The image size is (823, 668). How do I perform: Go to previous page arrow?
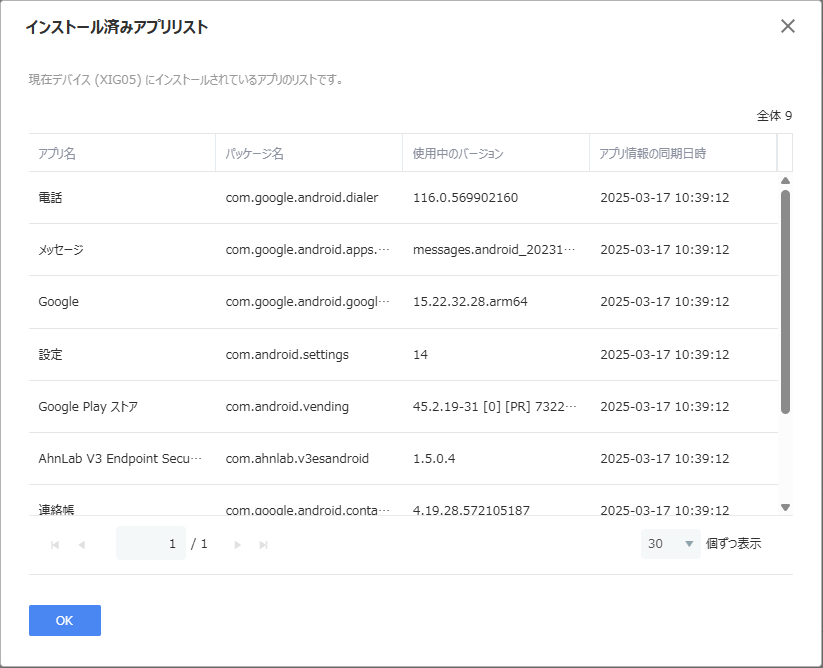click(x=82, y=545)
